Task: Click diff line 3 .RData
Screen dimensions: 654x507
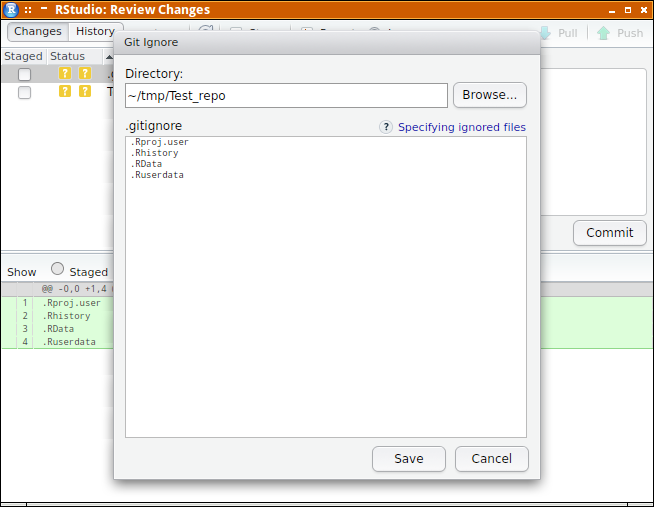Action: coord(58,329)
